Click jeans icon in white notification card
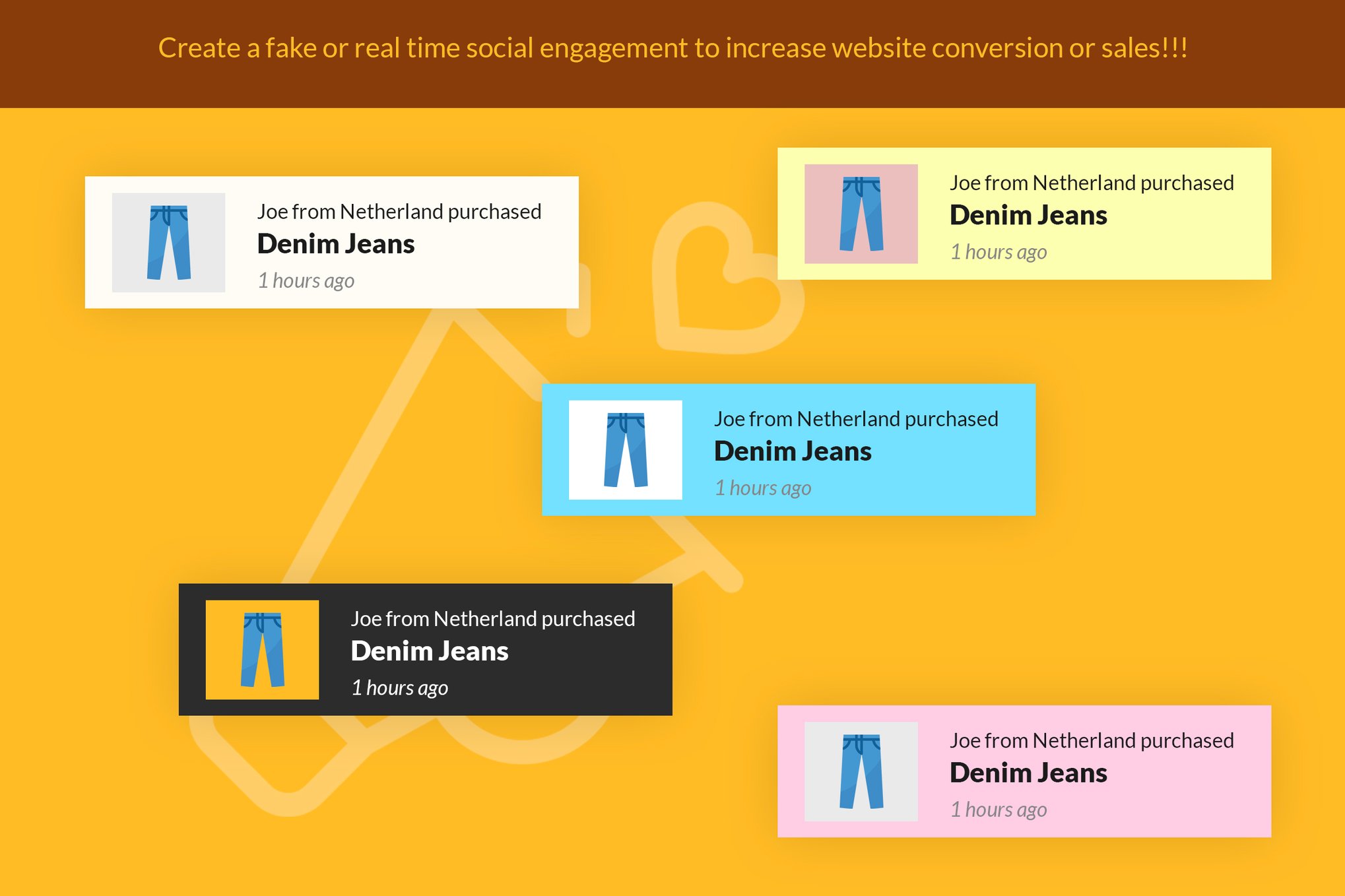The image size is (1345, 896). click(169, 243)
